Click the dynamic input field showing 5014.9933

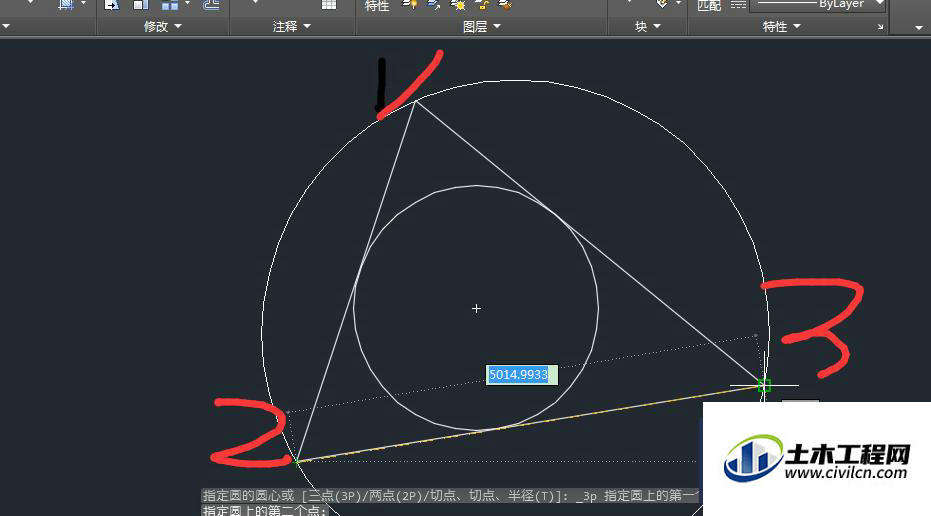click(522, 375)
